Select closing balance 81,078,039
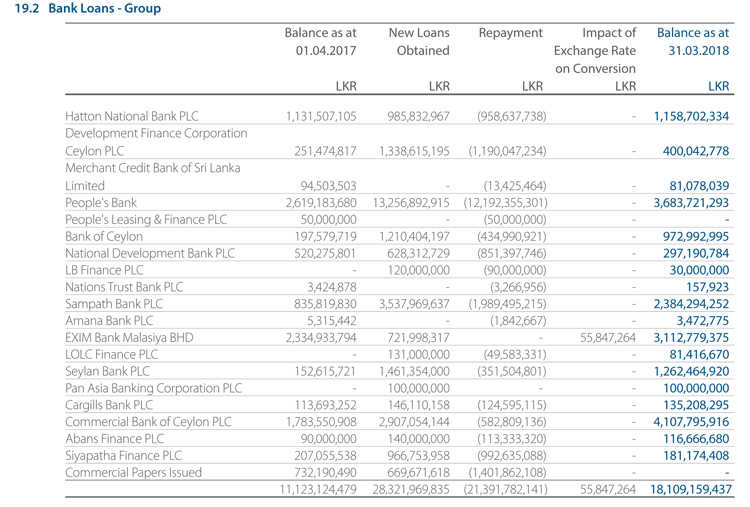The height and width of the screenshot is (507, 750). click(x=699, y=186)
